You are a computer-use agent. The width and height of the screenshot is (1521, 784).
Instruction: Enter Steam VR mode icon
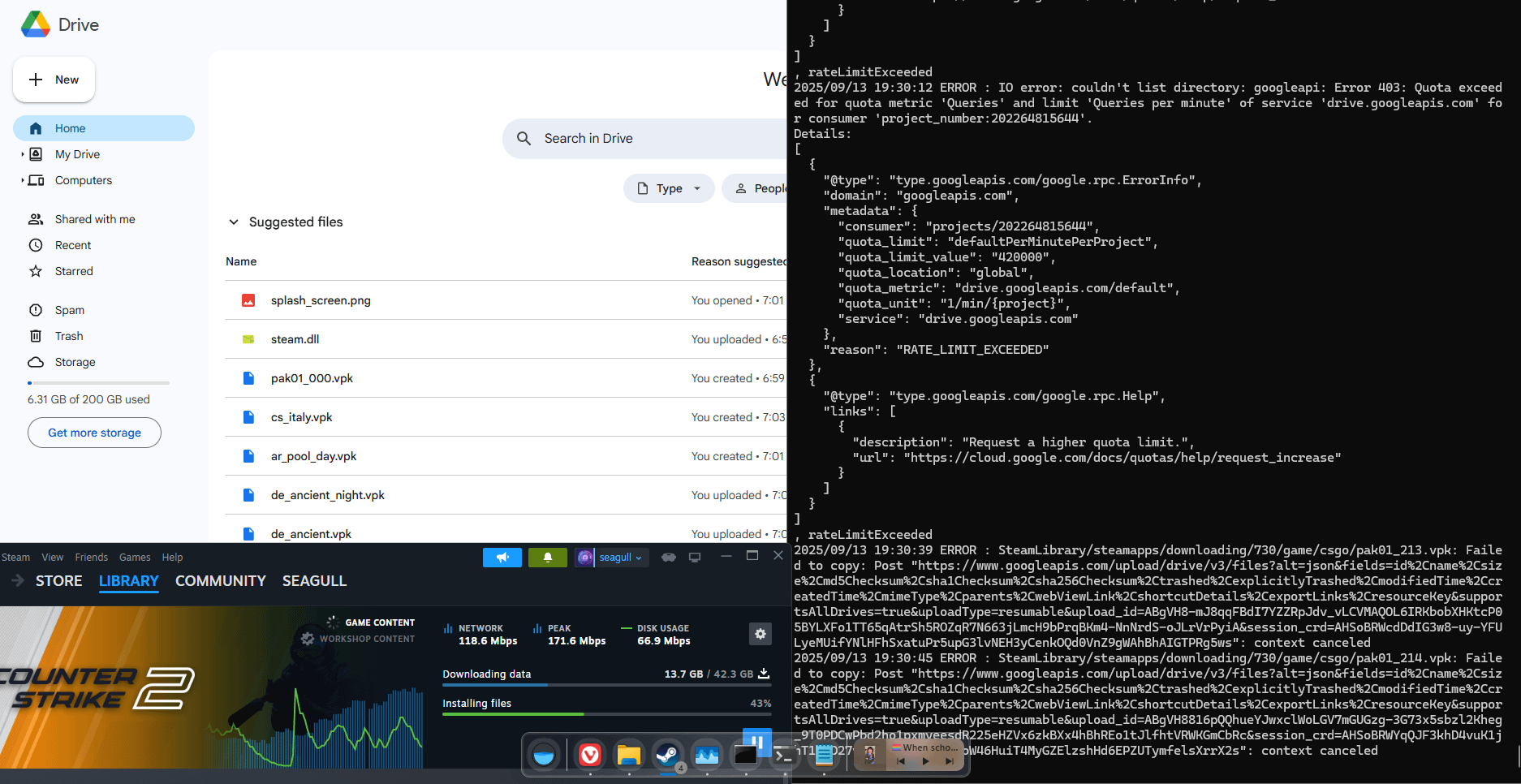(x=669, y=558)
